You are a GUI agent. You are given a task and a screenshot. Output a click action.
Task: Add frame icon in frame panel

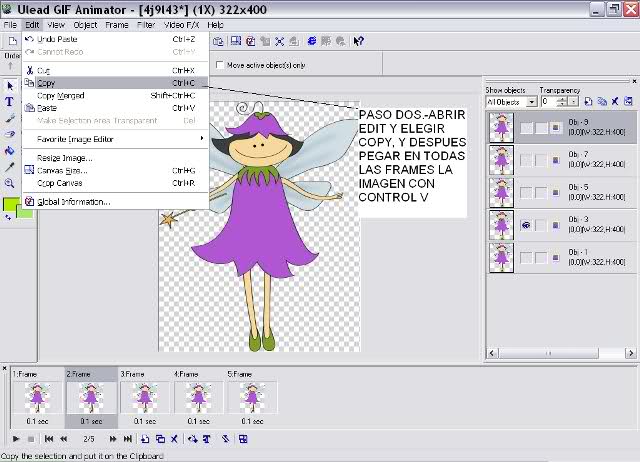coord(145,439)
